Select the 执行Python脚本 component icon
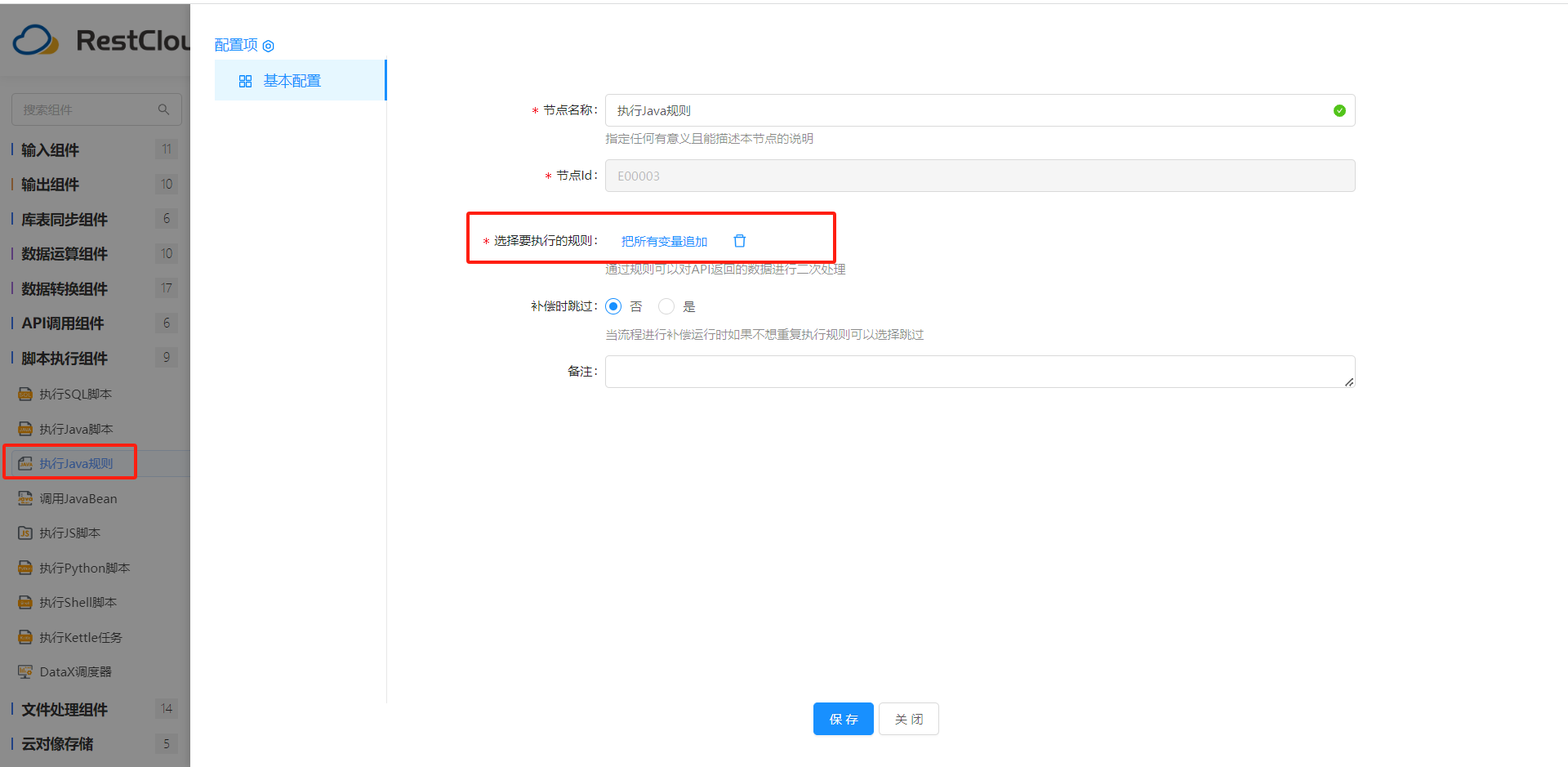The height and width of the screenshot is (767, 1568). click(x=25, y=569)
